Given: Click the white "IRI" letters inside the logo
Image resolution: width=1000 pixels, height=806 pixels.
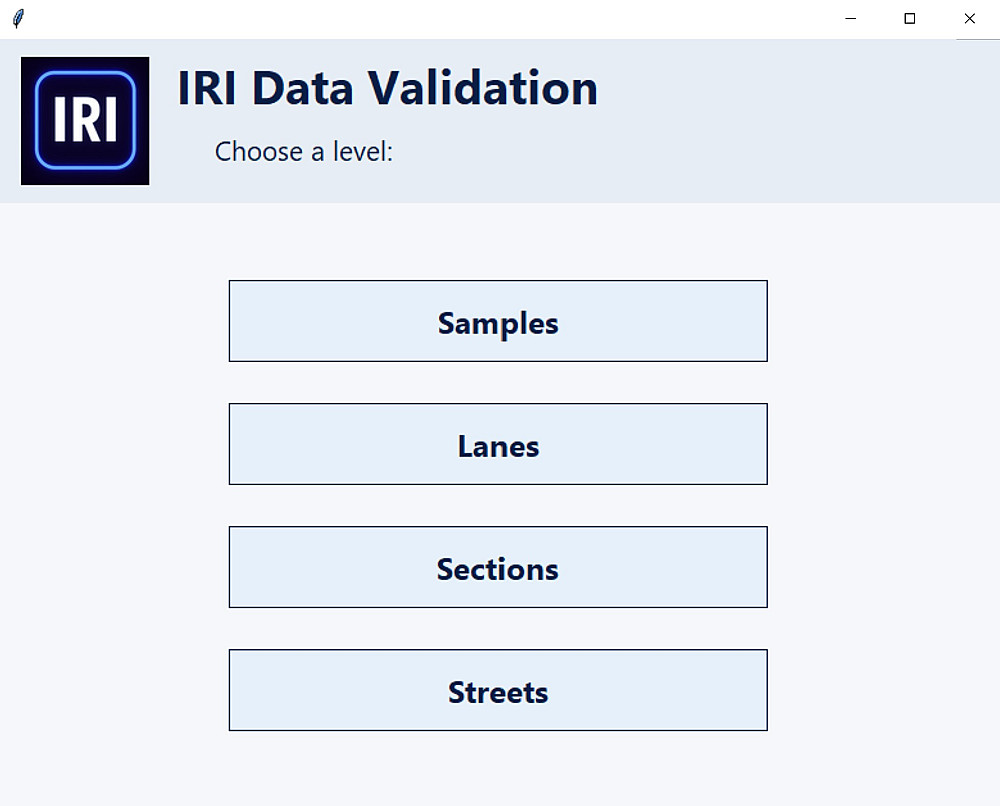Looking at the screenshot, I should coord(85,120).
